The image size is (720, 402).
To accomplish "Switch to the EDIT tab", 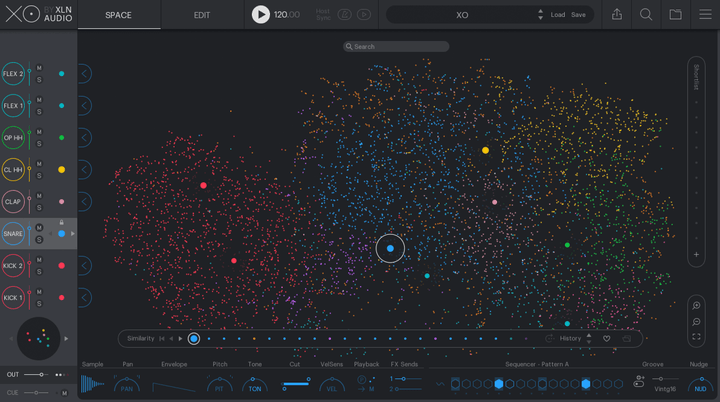I will [x=202, y=15].
